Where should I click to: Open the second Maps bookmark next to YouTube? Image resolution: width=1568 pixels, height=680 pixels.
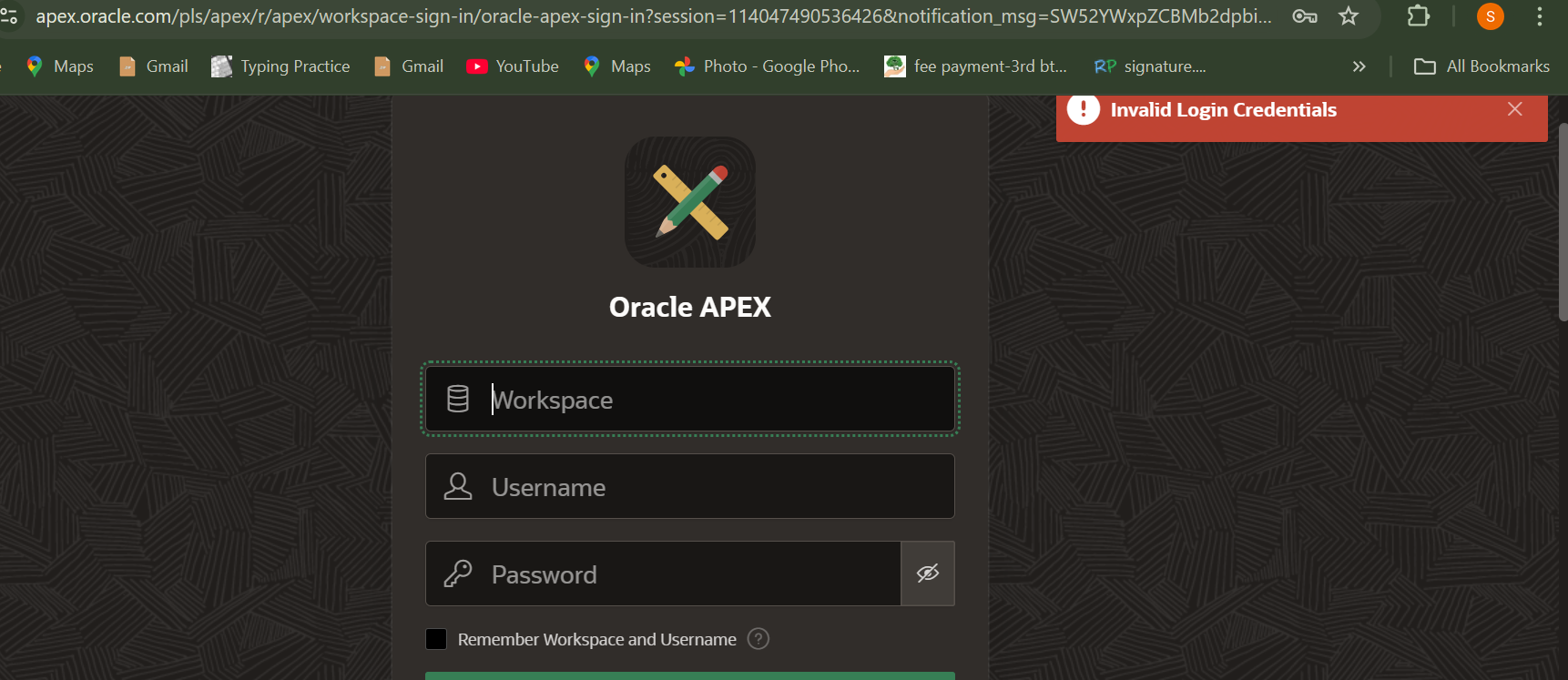[x=617, y=66]
